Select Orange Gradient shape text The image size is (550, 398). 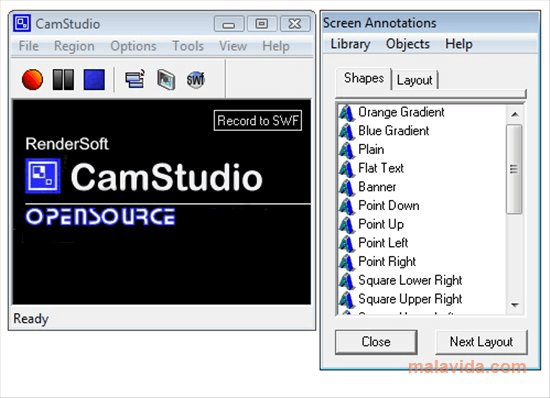pyautogui.click(x=401, y=112)
